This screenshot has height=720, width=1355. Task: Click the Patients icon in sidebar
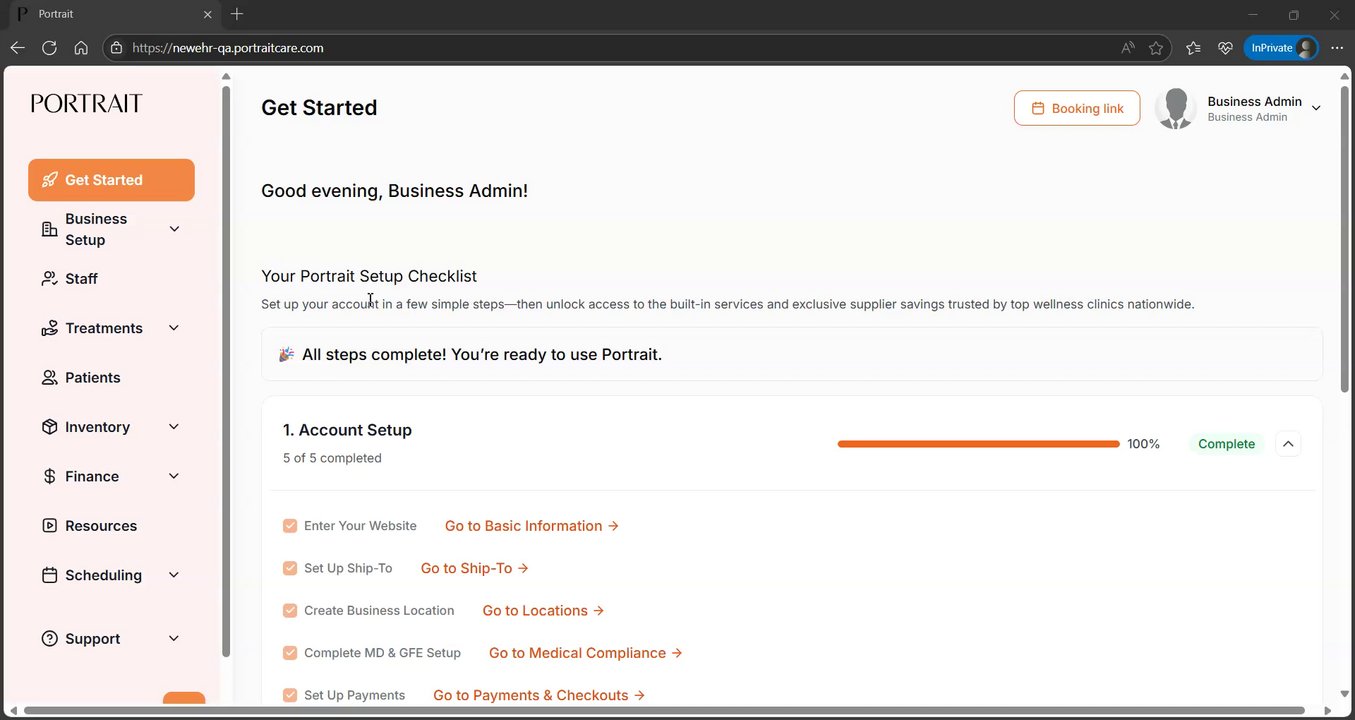(x=49, y=378)
